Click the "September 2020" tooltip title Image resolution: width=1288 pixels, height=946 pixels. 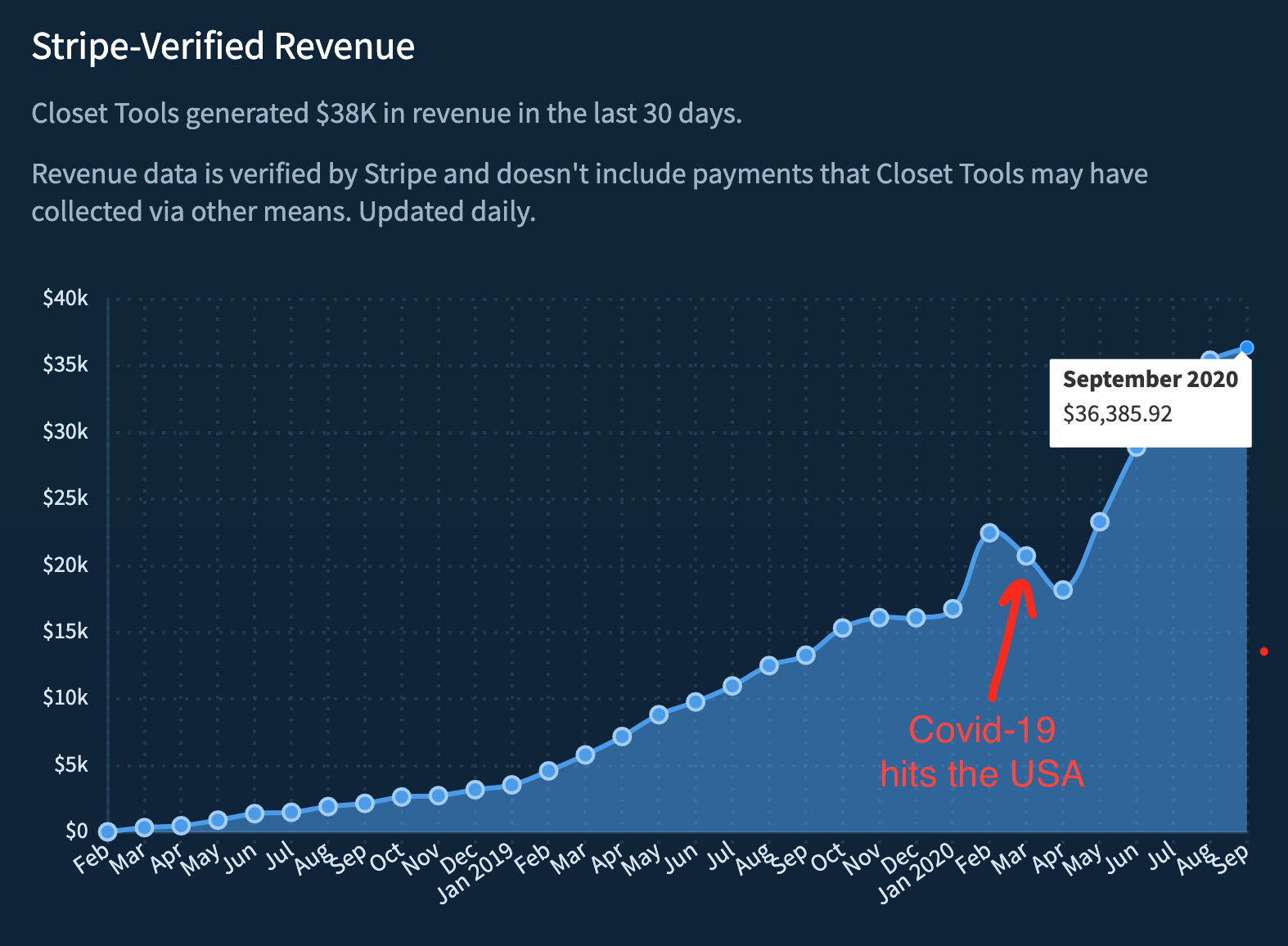tap(1150, 380)
